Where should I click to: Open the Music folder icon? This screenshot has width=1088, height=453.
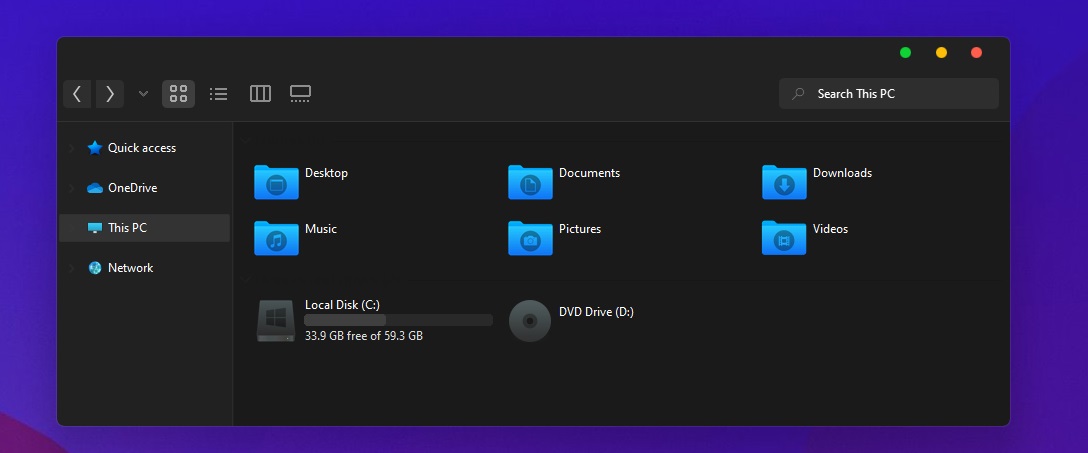(276, 238)
